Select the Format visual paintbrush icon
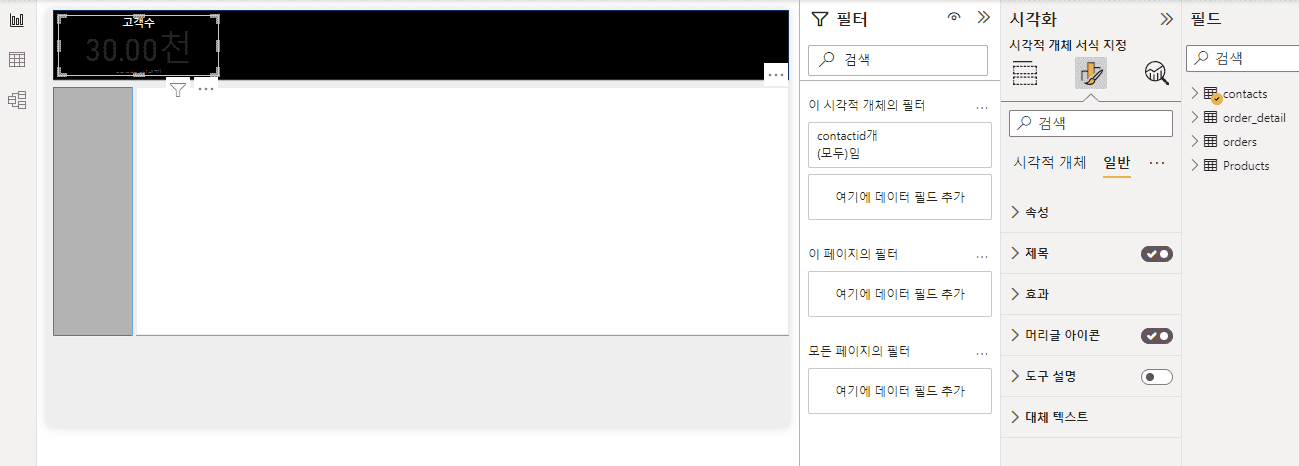This screenshot has width=1299, height=466. [1090, 73]
